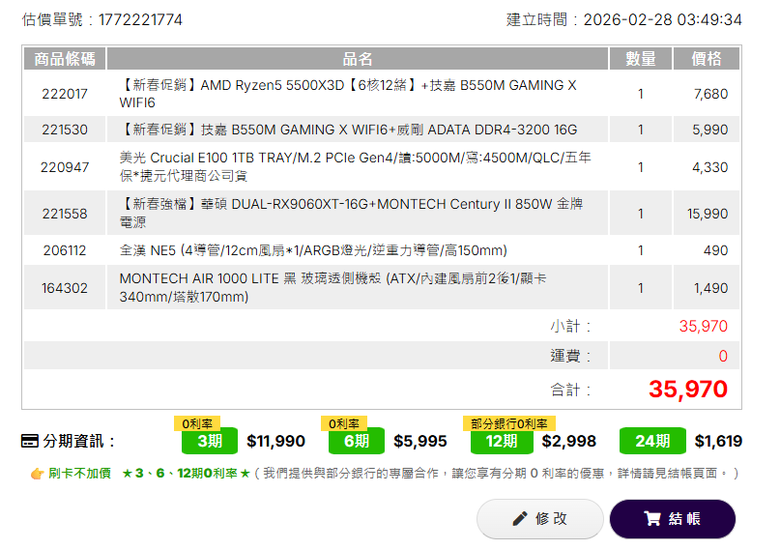The width and height of the screenshot is (780, 550).
Task: Click the 運費 label
Action: point(571,356)
